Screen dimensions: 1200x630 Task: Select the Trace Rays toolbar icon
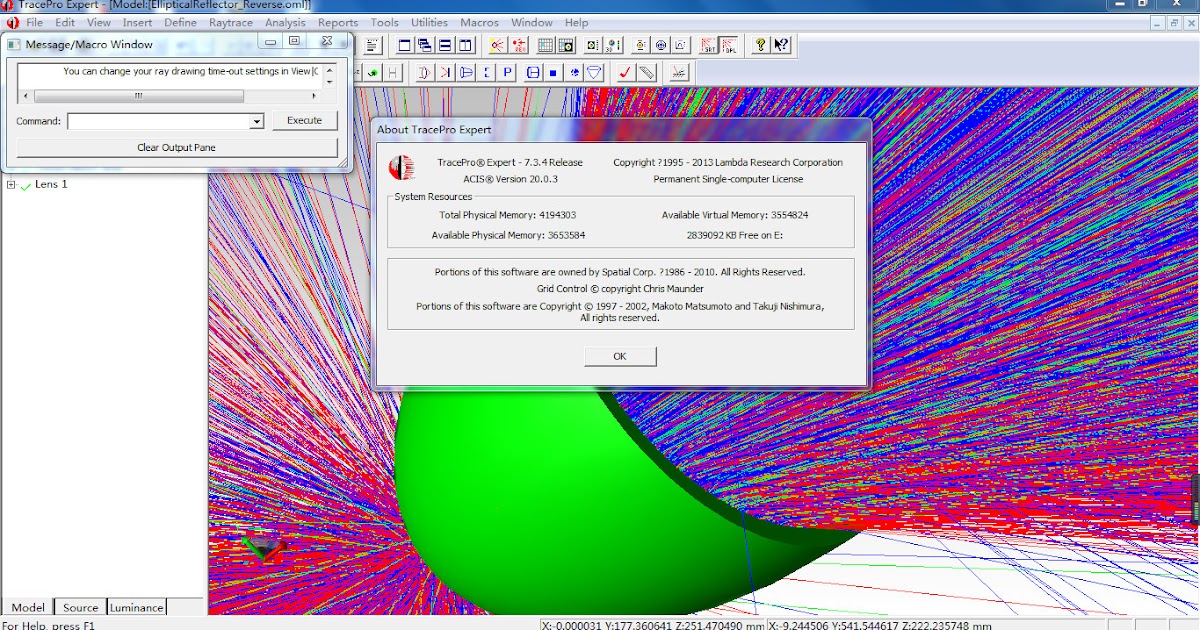coord(496,45)
